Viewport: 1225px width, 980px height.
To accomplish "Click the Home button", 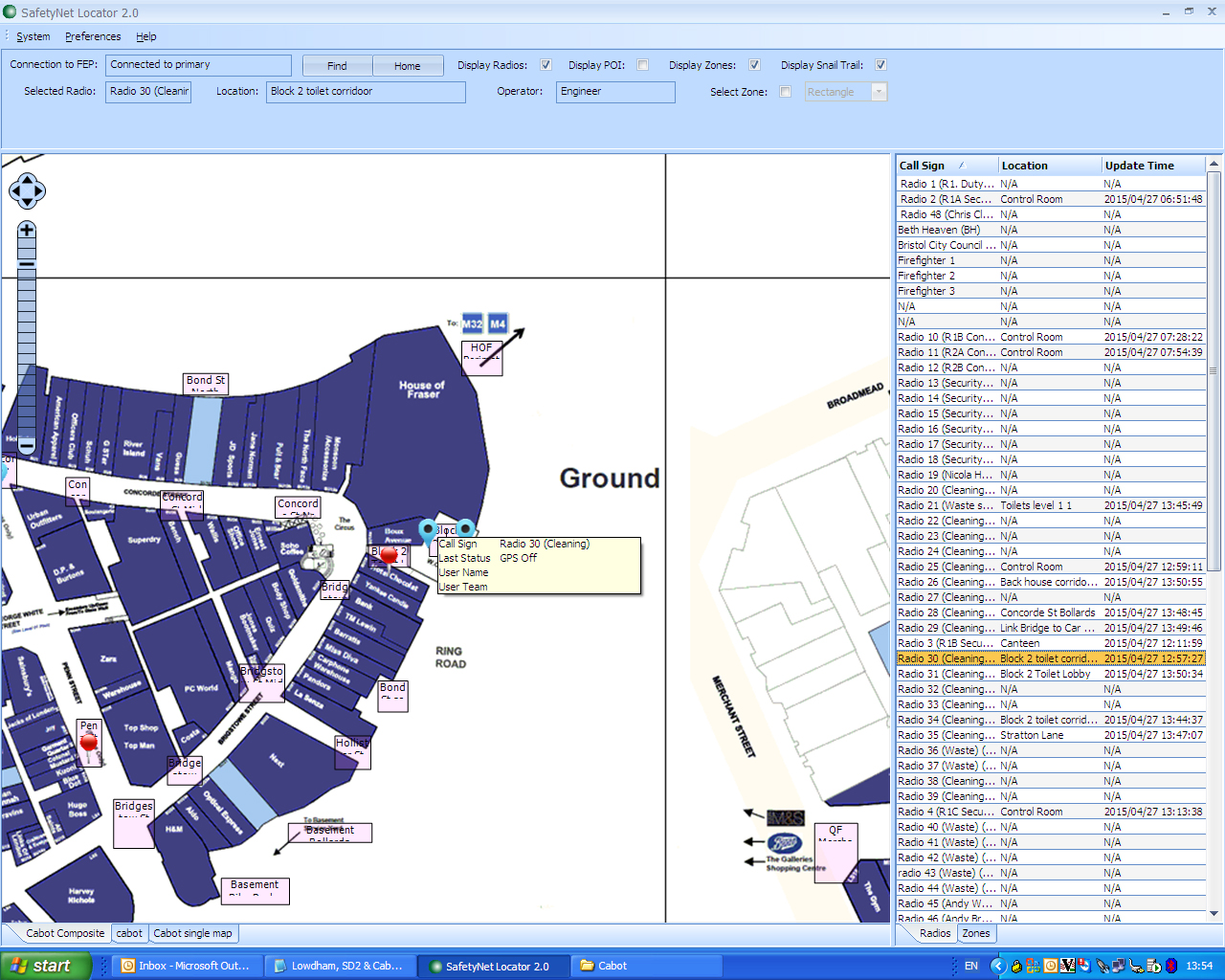I will [x=408, y=66].
